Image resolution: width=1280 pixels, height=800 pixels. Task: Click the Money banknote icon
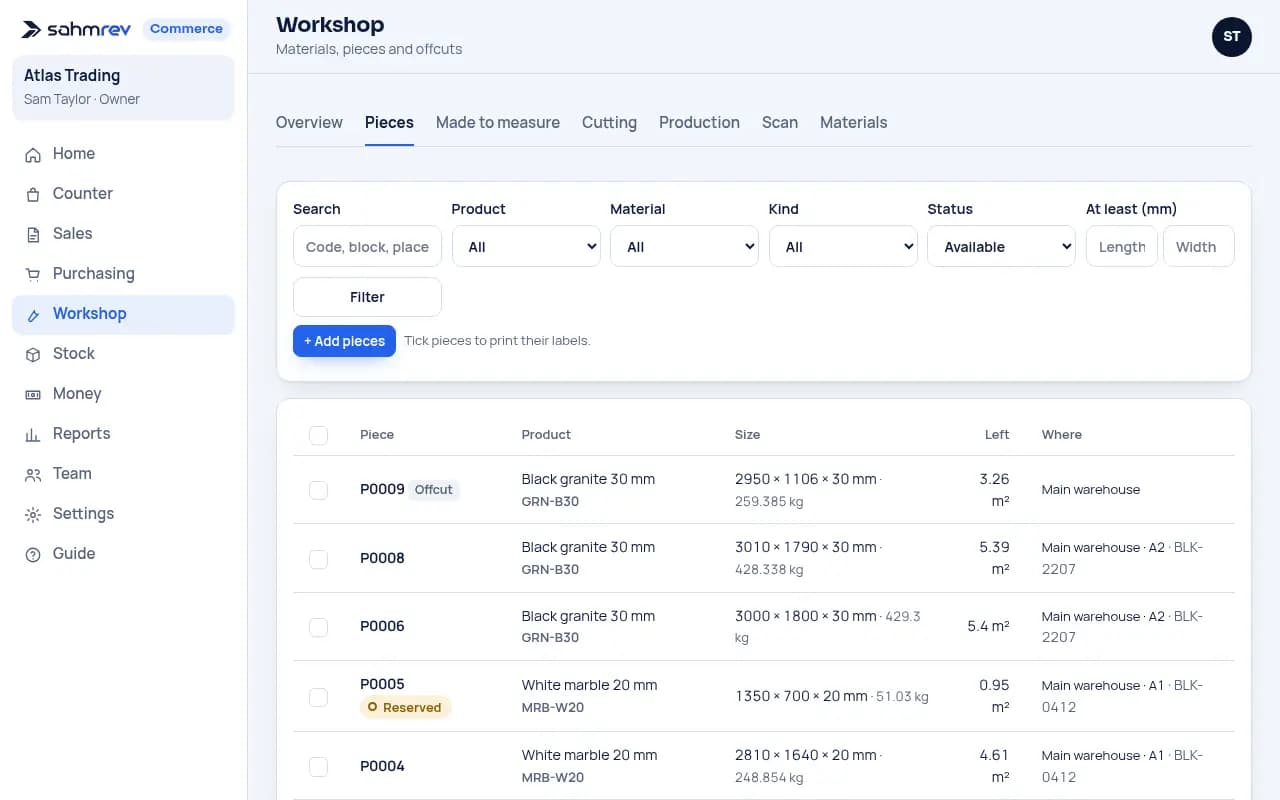33,394
